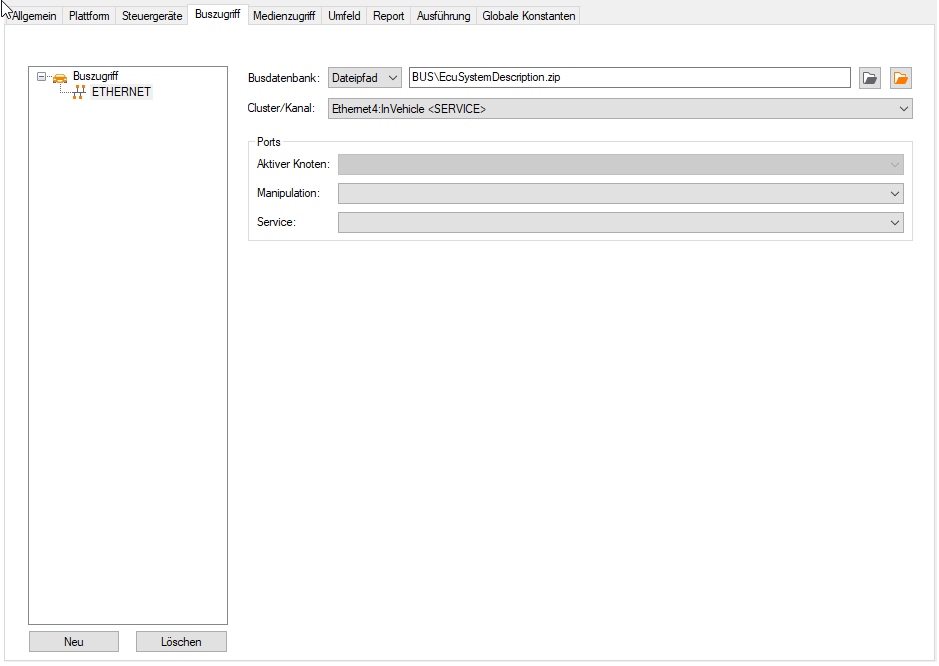Click the gray folder browse icon
This screenshot has width=939, height=666.
click(870, 78)
